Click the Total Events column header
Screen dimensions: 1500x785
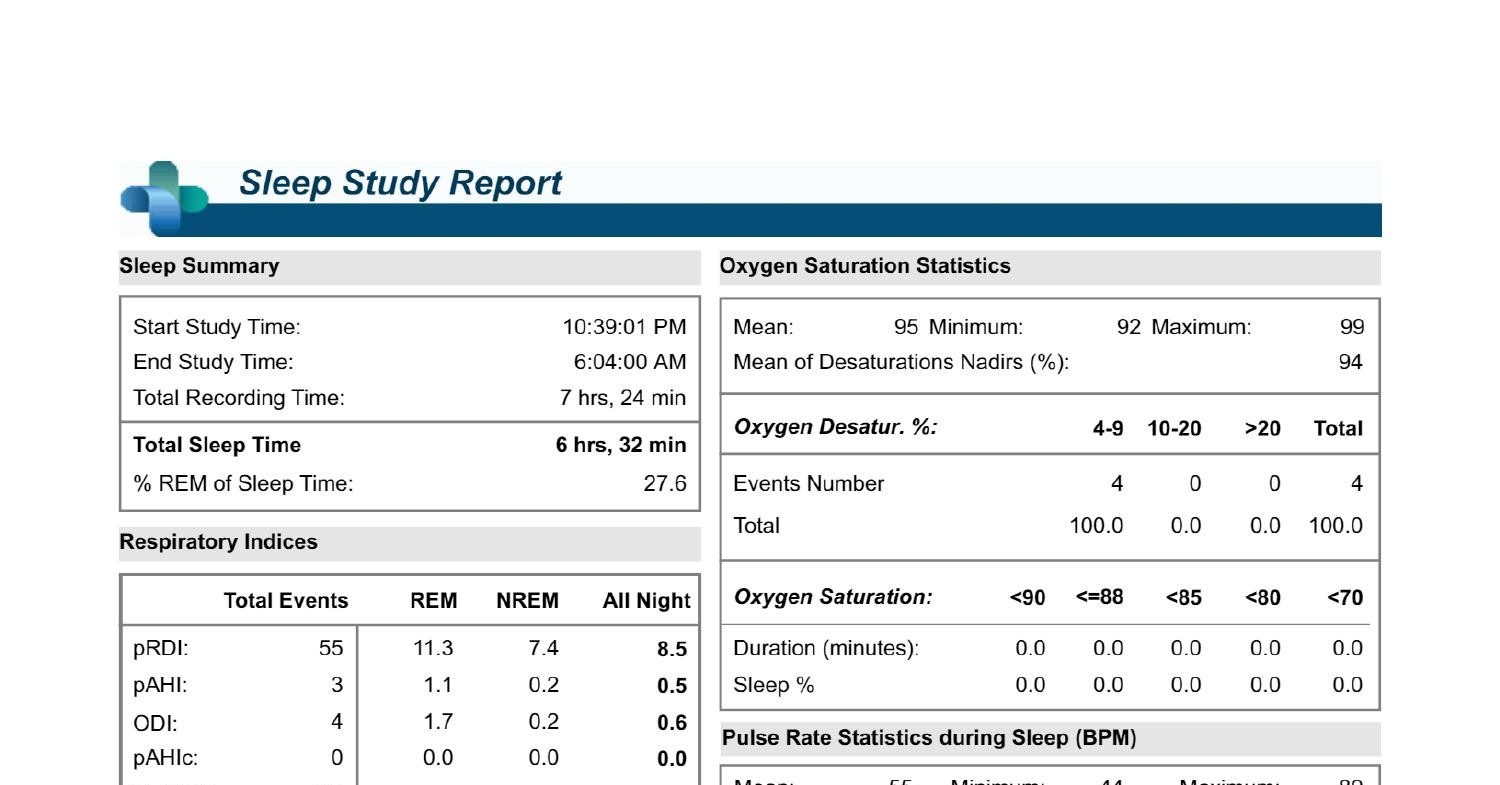(x=287, y=602)
